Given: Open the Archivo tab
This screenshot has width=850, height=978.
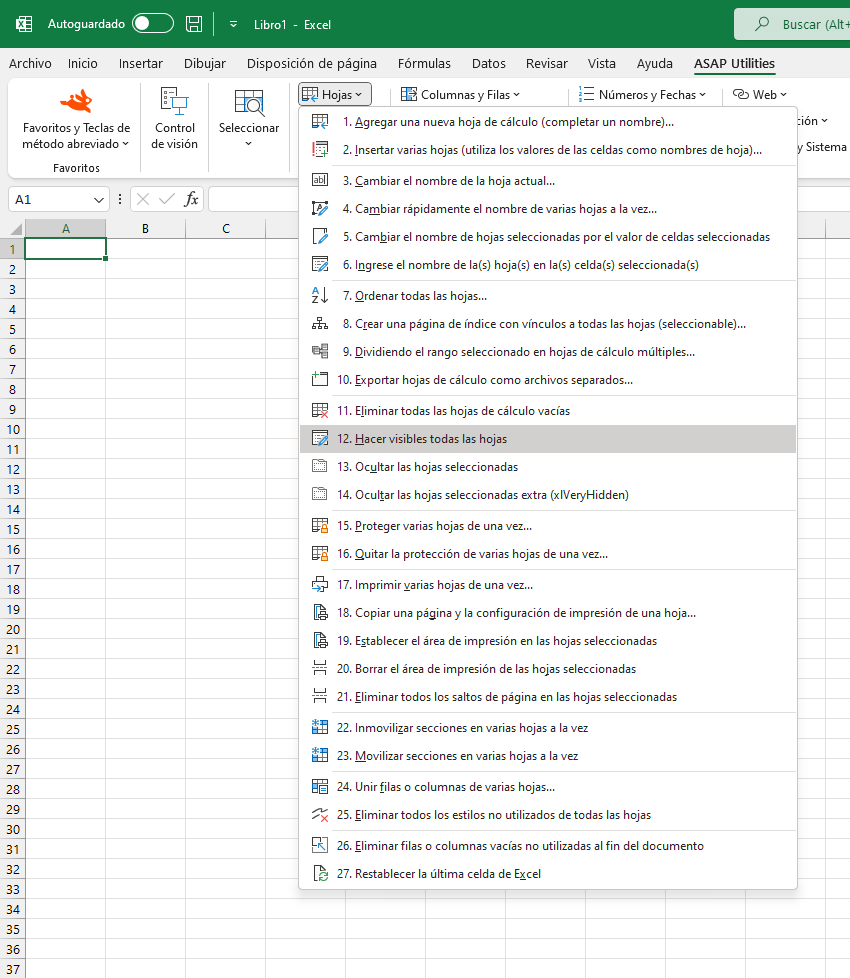Looking at the screenshot, I should coord(30,64).
